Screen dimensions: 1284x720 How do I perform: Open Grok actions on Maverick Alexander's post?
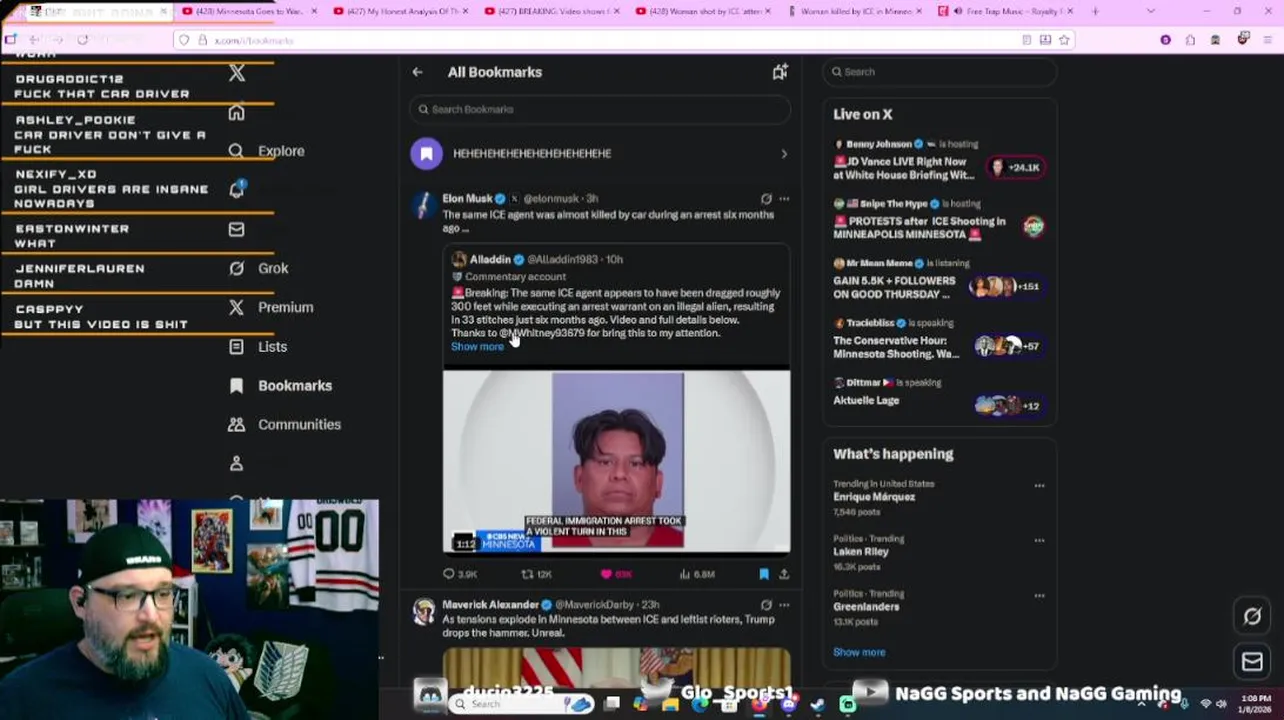(x=766, y=604)
